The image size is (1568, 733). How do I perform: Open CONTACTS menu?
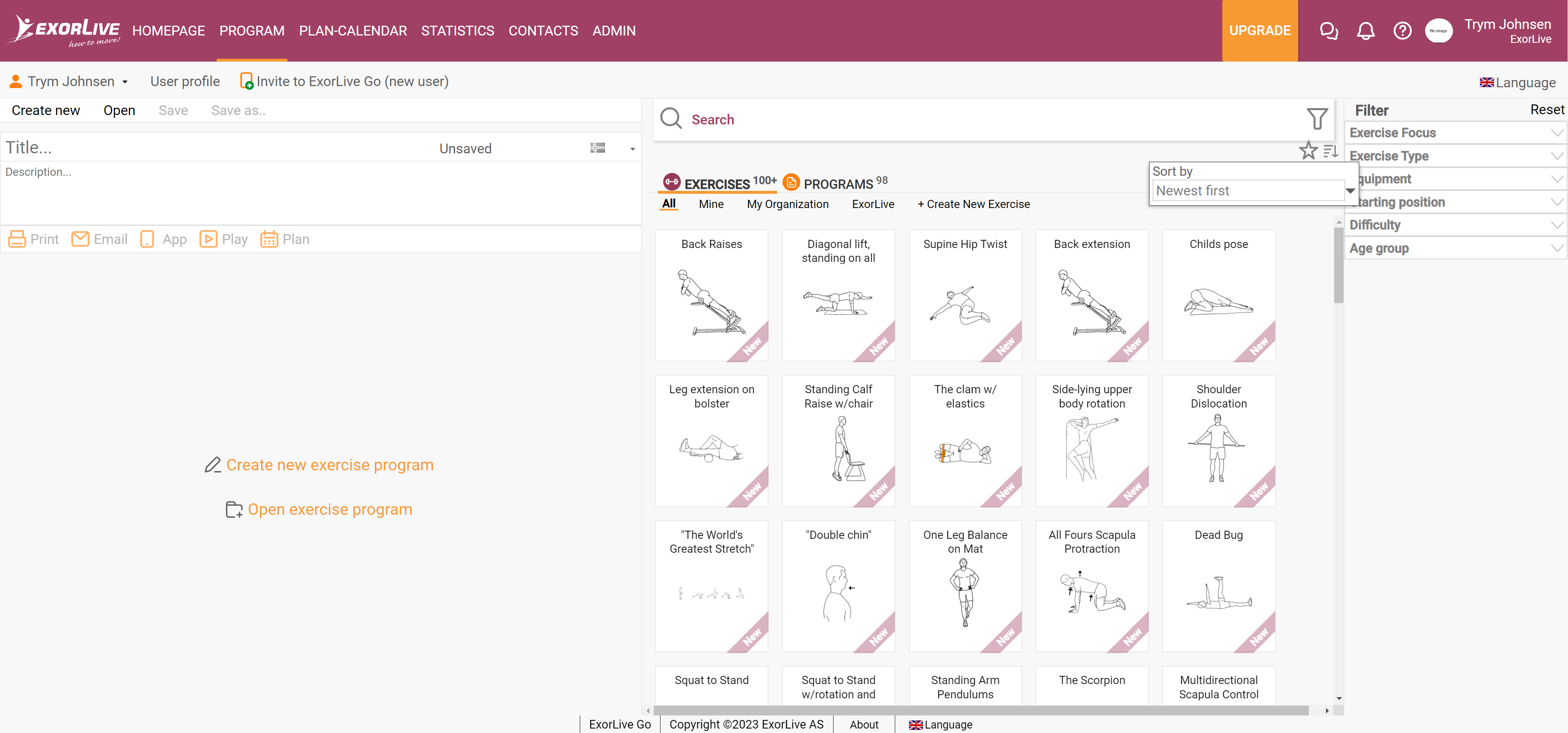[x=543, y=31]
